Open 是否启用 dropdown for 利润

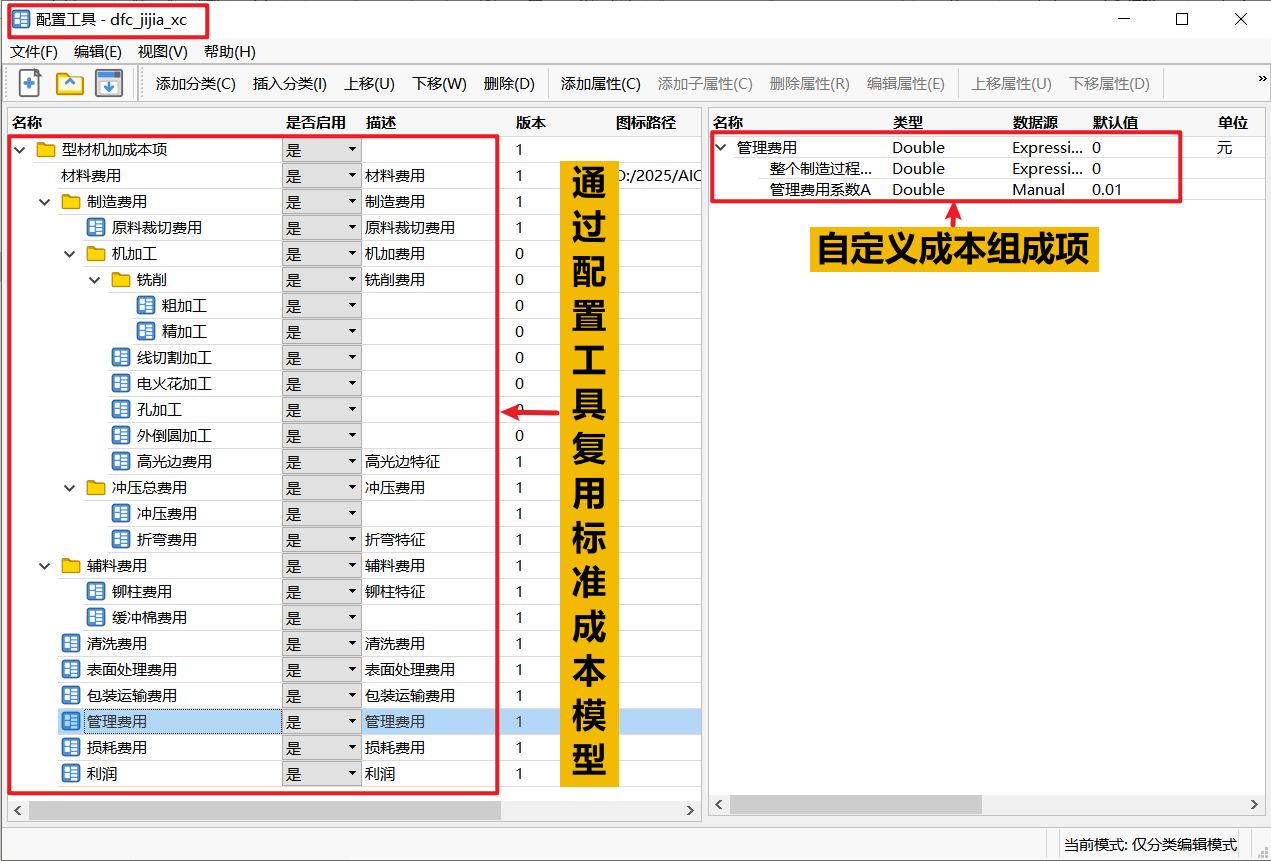coord(322,774)
